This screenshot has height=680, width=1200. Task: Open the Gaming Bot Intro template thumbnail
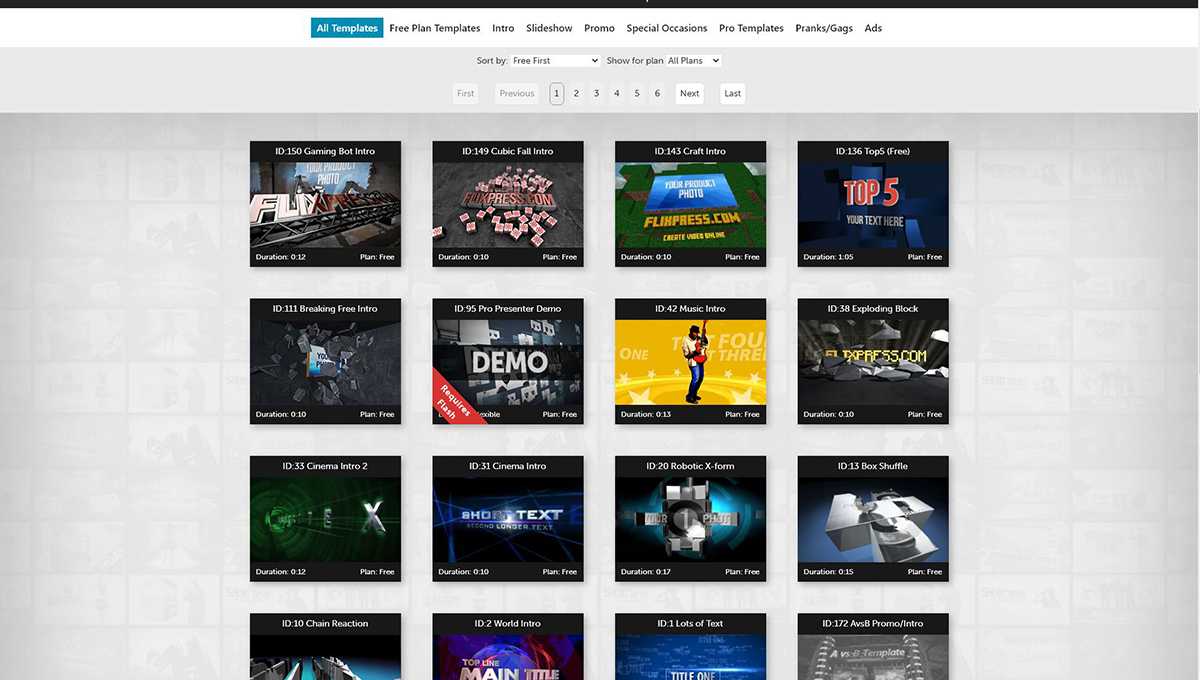tap(325, 205)
